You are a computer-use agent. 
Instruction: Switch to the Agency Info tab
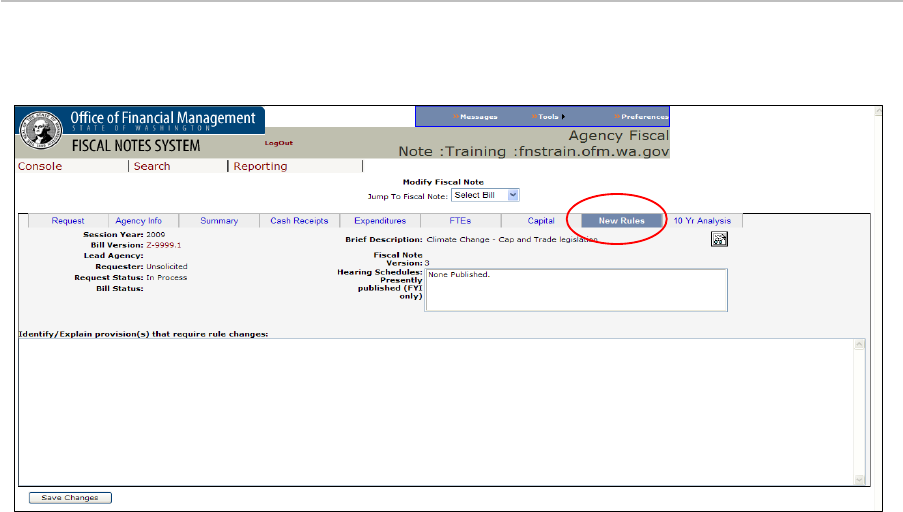(139, 221)
